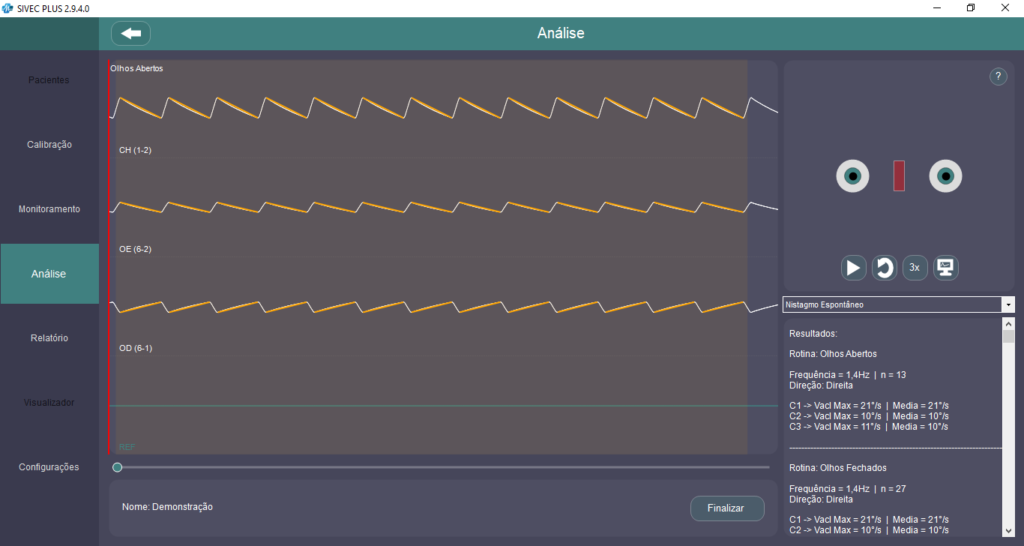1024x546 pixels.
Task: Open the Pacientes section in sidebar
Action: point(49,80)
